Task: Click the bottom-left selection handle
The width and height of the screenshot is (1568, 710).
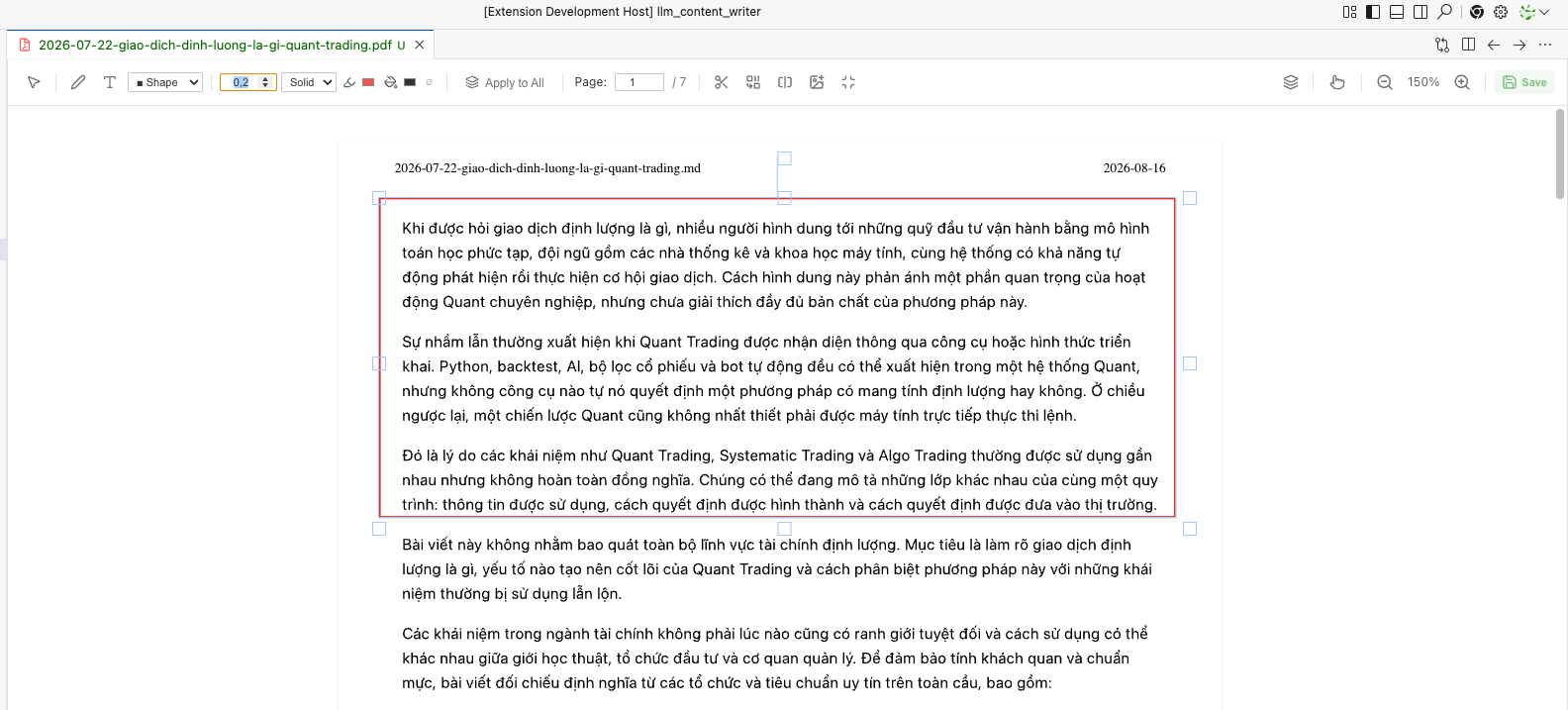Action: [x=379, y=529]
